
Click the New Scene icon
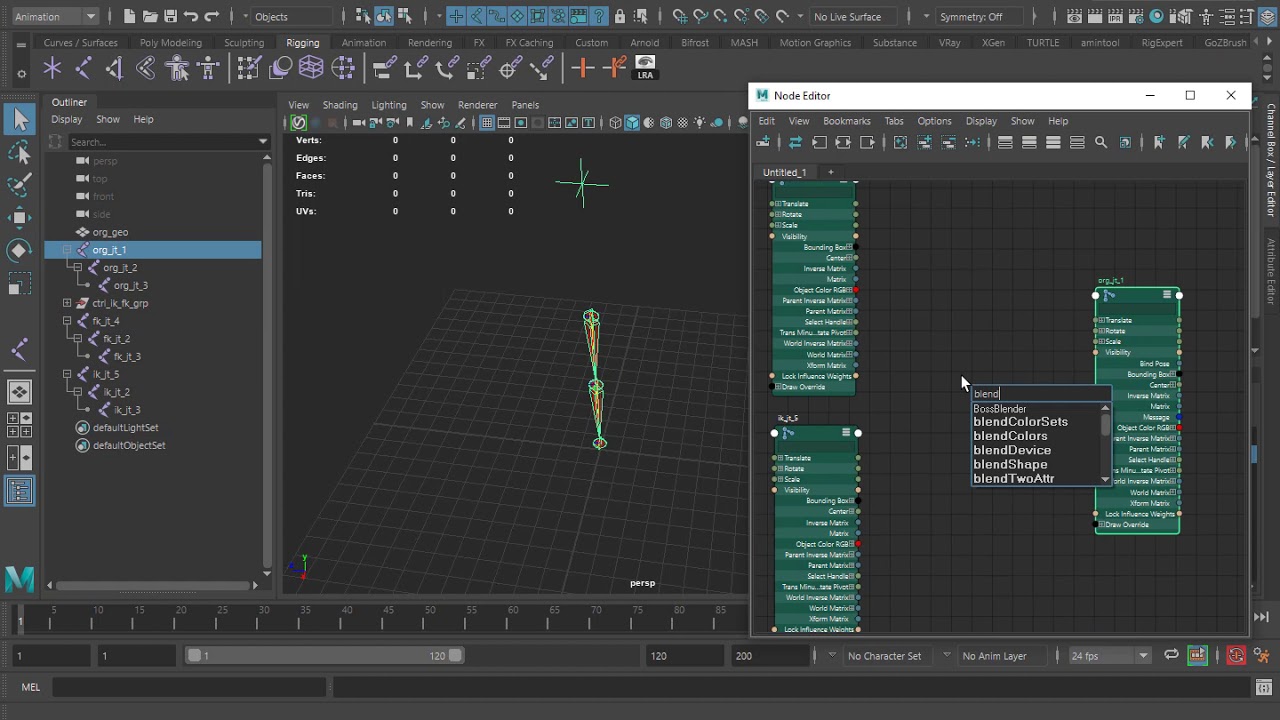tap(129, 16)
